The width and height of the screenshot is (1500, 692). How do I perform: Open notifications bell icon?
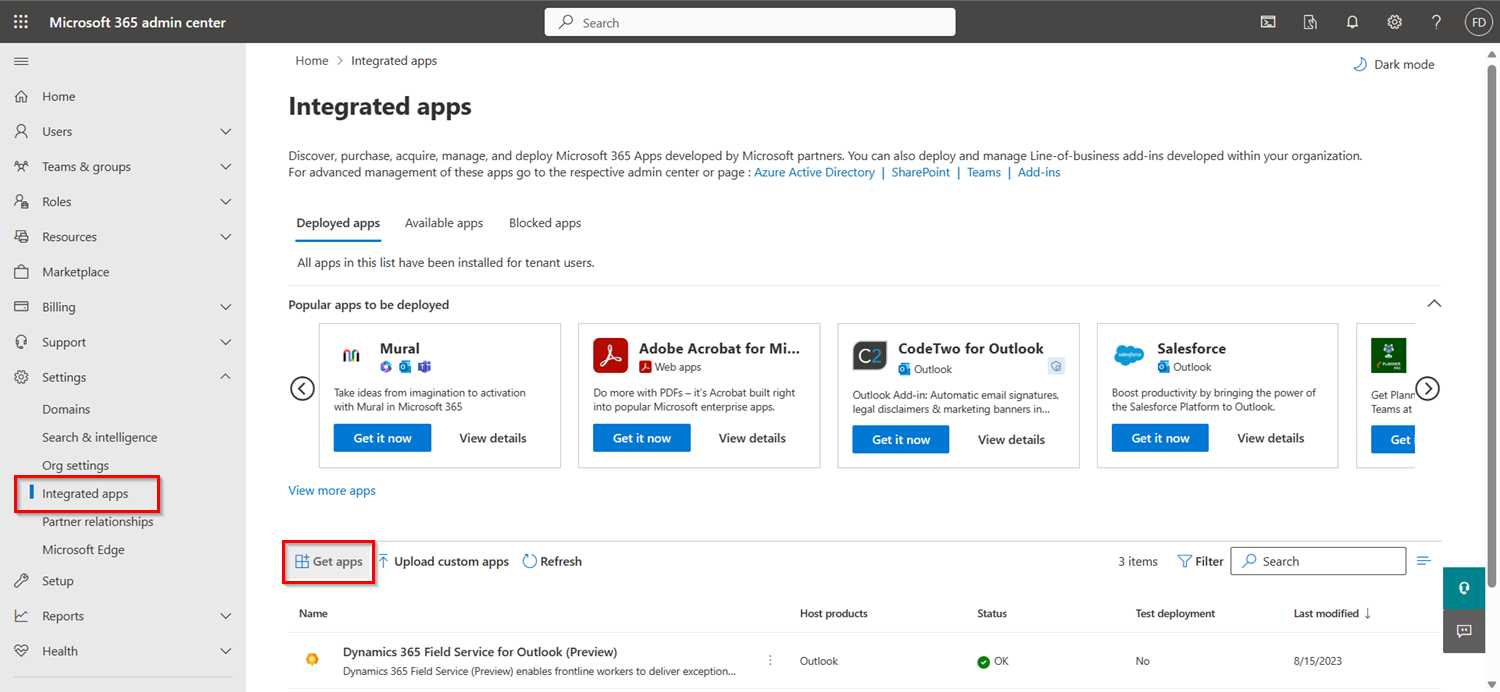click(1352, 22)
